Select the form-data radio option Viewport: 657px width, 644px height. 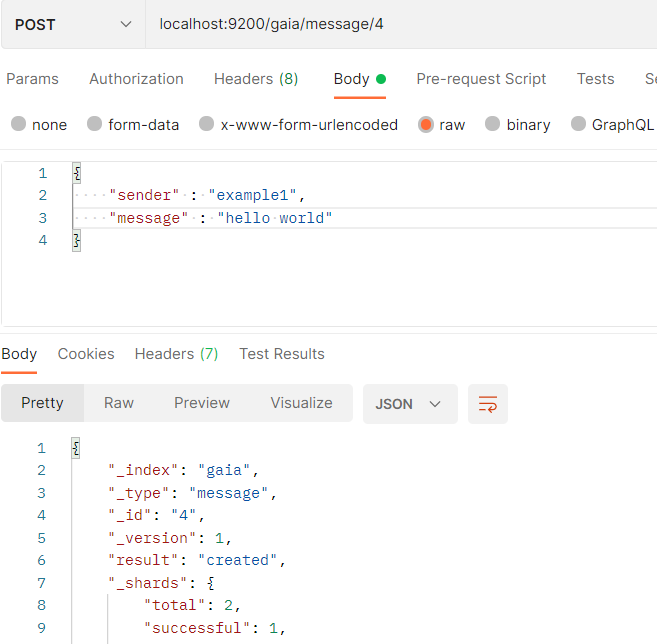tap(133, 124)
